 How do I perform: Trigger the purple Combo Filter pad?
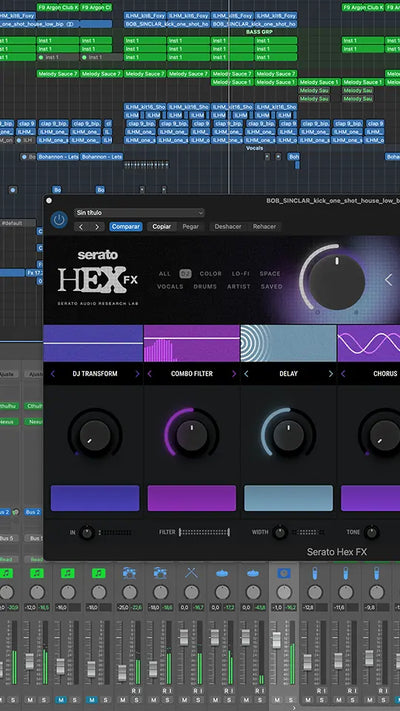click(192, 498)
